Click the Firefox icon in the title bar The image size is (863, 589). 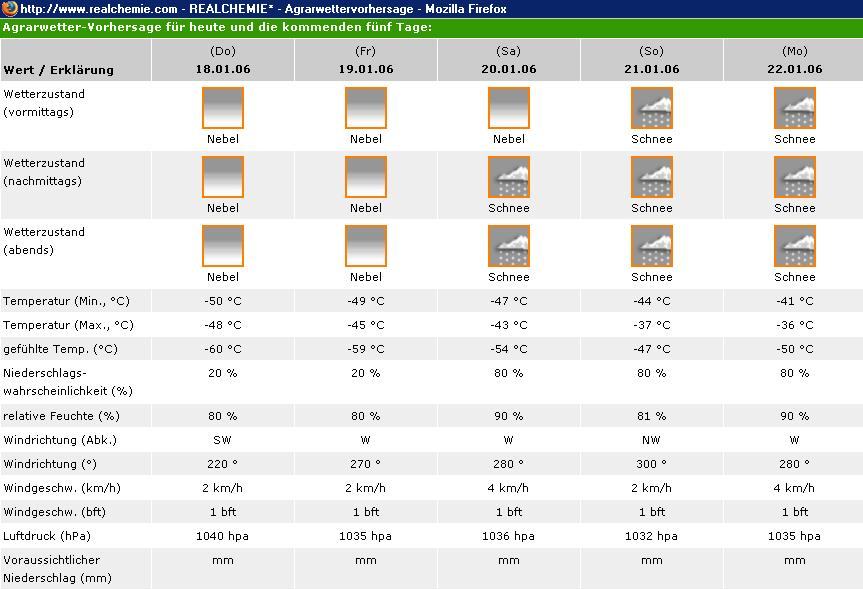click(10, 9)
